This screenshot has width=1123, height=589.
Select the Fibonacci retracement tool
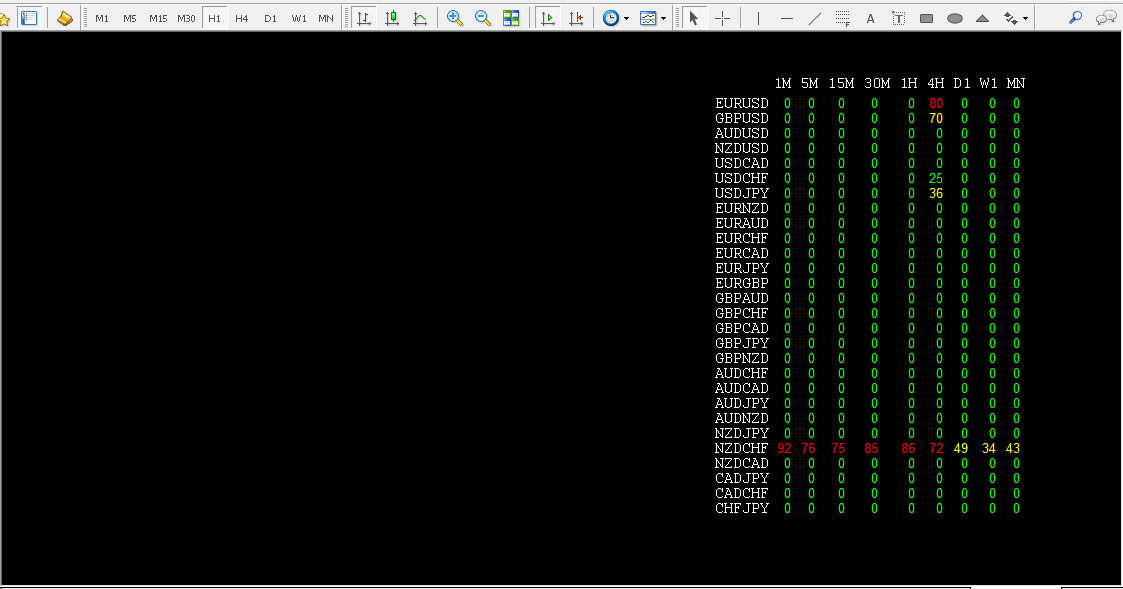coord(843,18)
